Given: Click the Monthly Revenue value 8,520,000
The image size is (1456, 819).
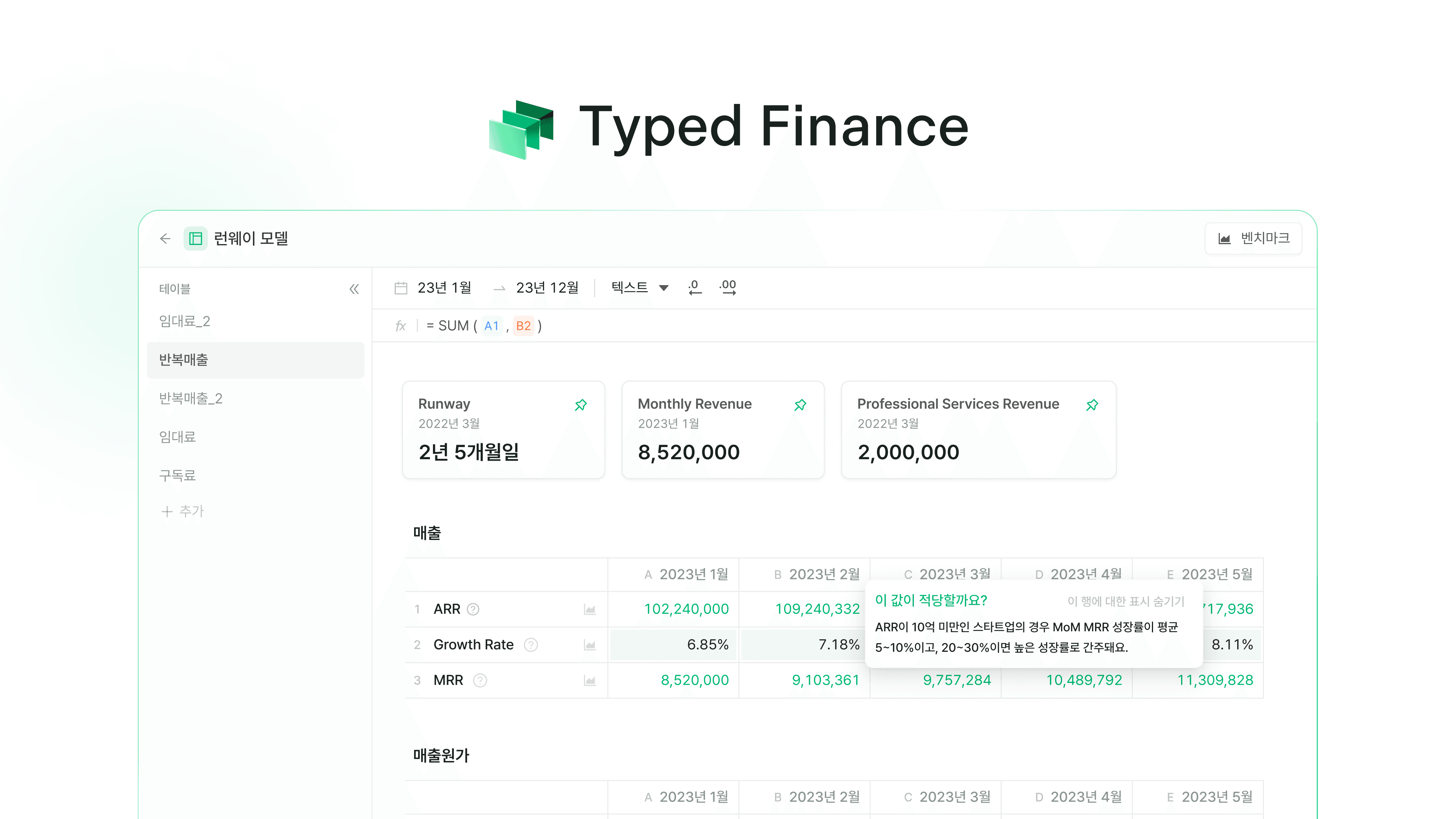Looking at the screenshot, I should pyautogui.click(x=689, y=452).
